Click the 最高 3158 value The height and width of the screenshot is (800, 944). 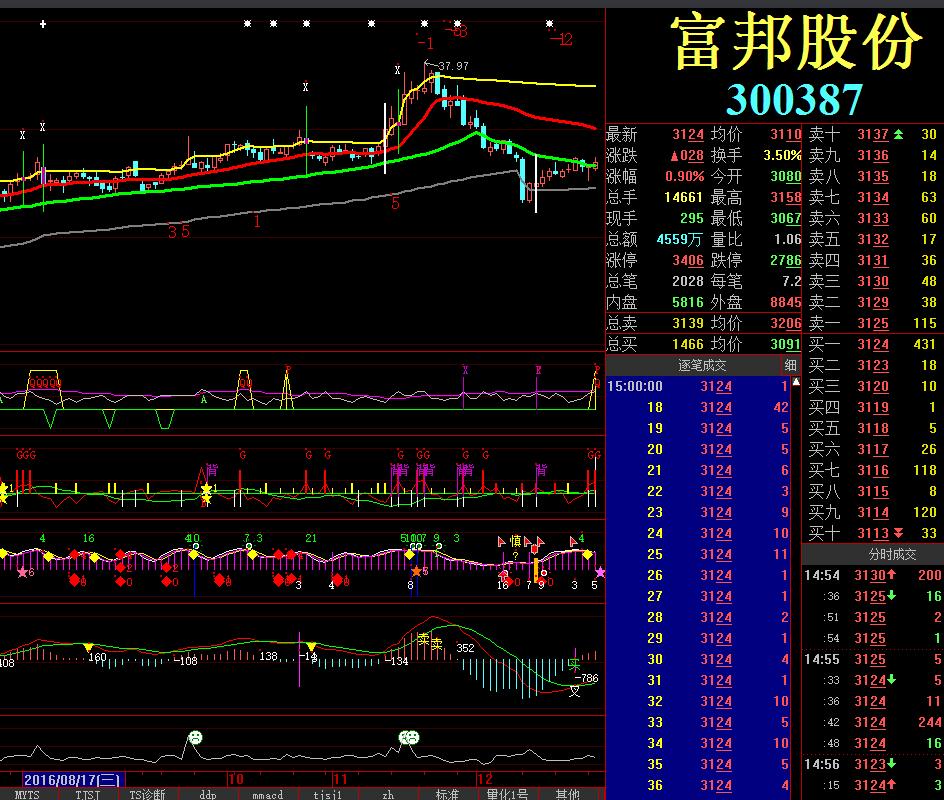coord(786,197)
